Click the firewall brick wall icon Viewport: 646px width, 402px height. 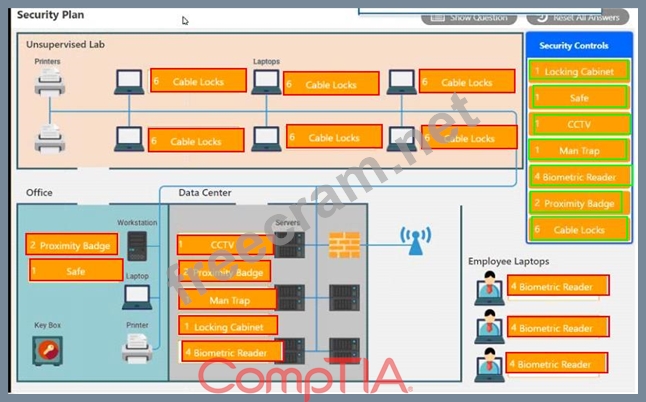(x=344, y=245)
